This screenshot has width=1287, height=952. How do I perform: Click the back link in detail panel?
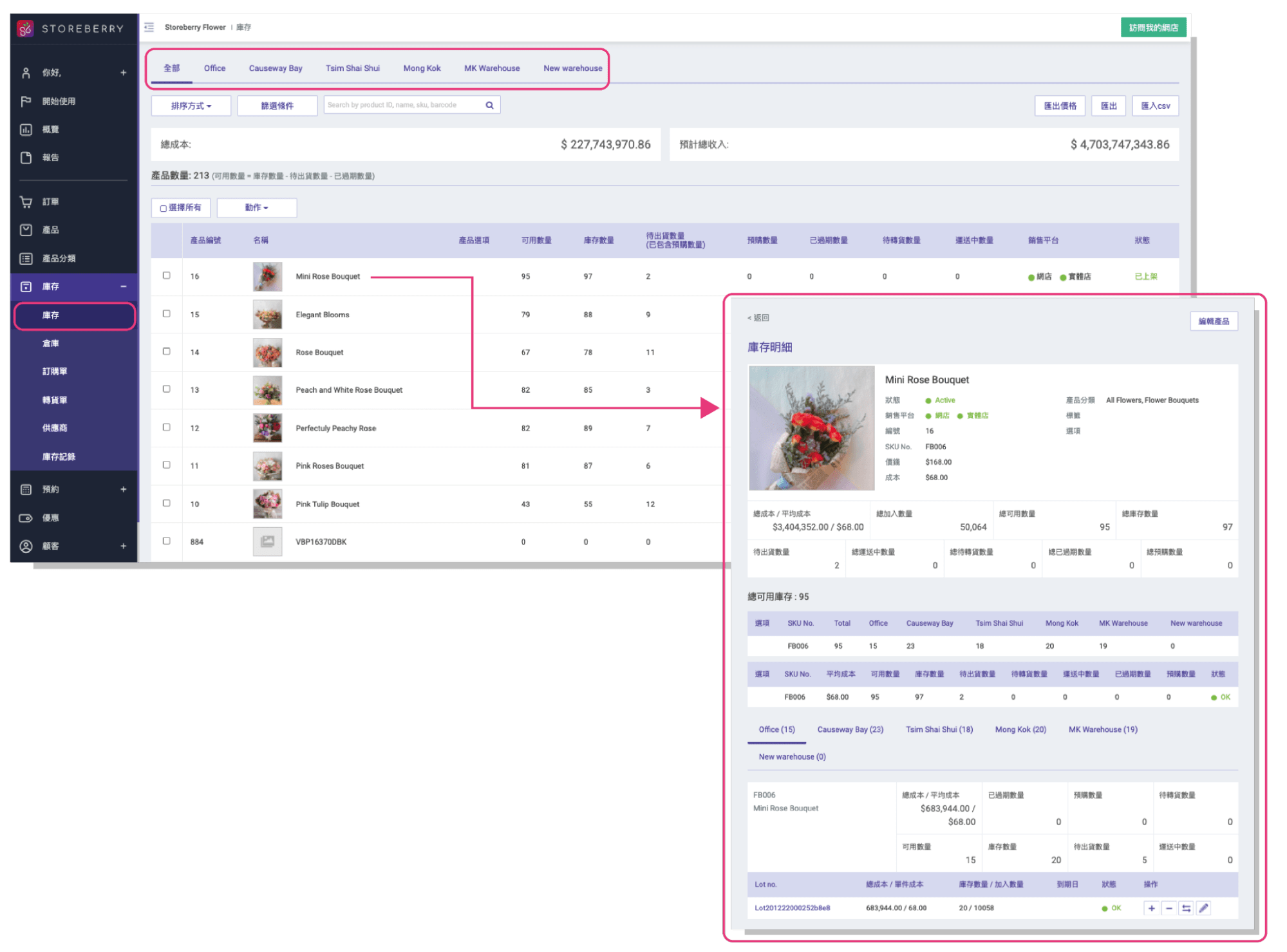[758, 317]
